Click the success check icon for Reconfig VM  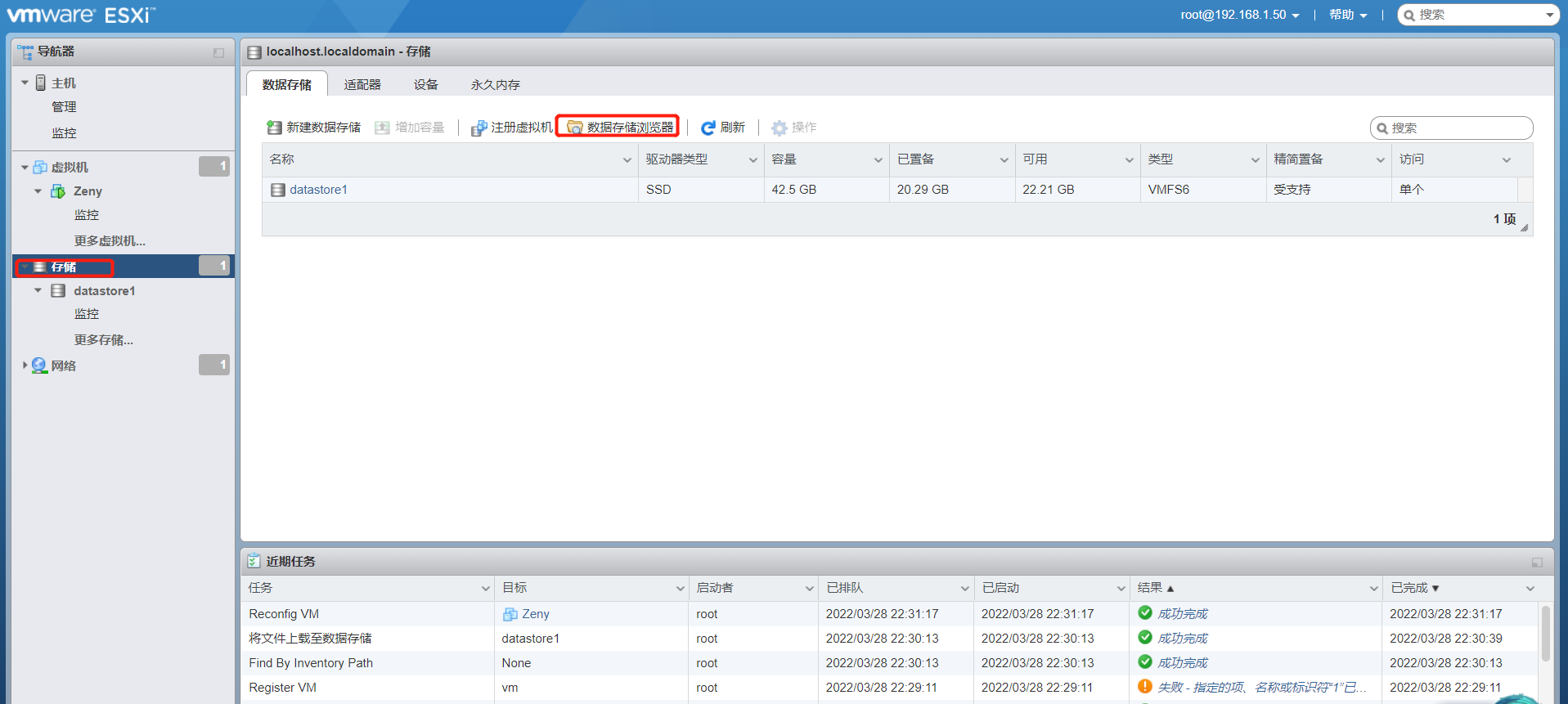[x=1145, y=613]
